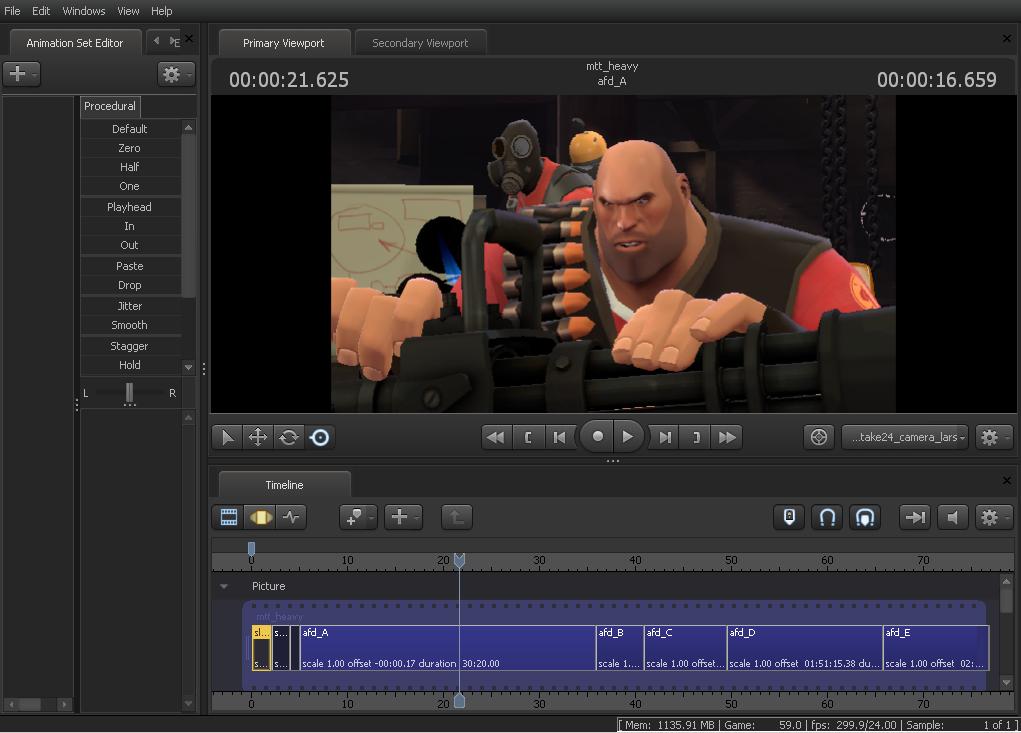The height and width of the screenshot is (733, 1021).
Task: Click the record button
Action: click(598, 436)
